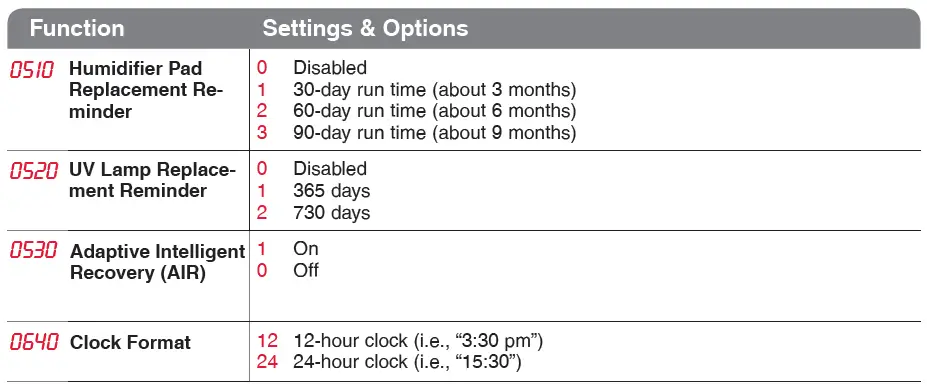Select the Clock Format label
The image size is (927, 388).
coord(130,342)
